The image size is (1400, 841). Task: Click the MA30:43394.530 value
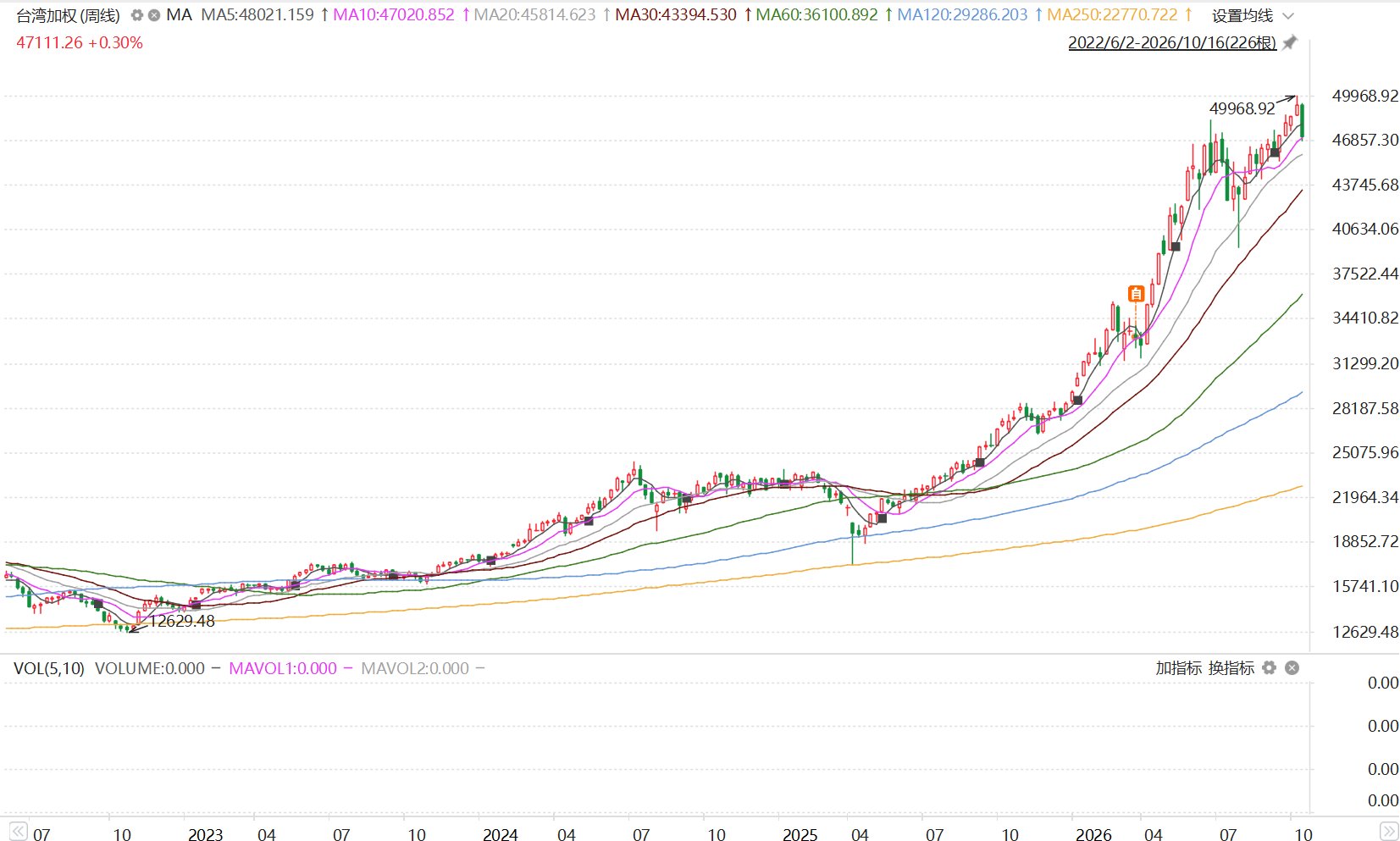[x=676, y=14]
